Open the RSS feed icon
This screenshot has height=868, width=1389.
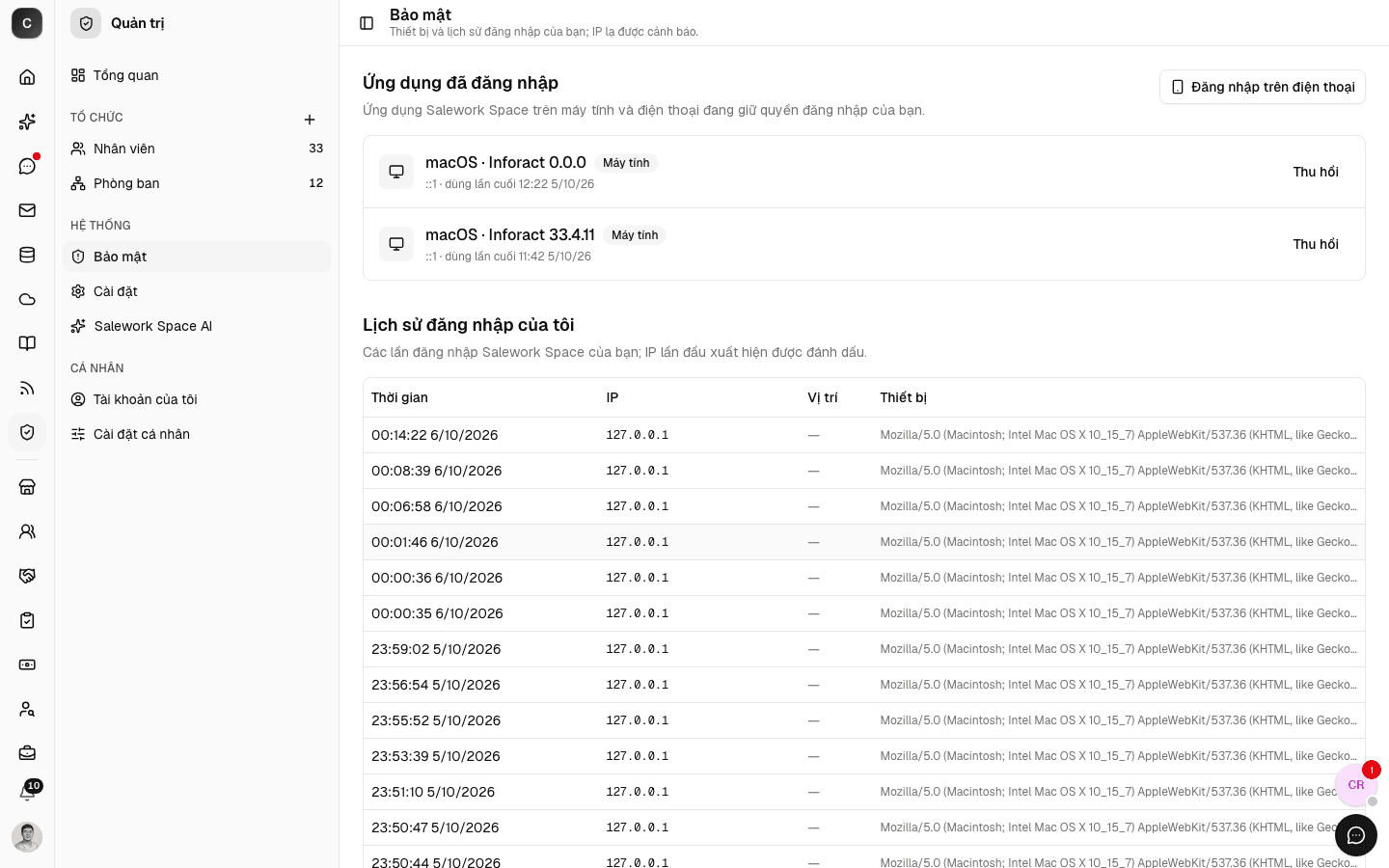tap(27, 388)
